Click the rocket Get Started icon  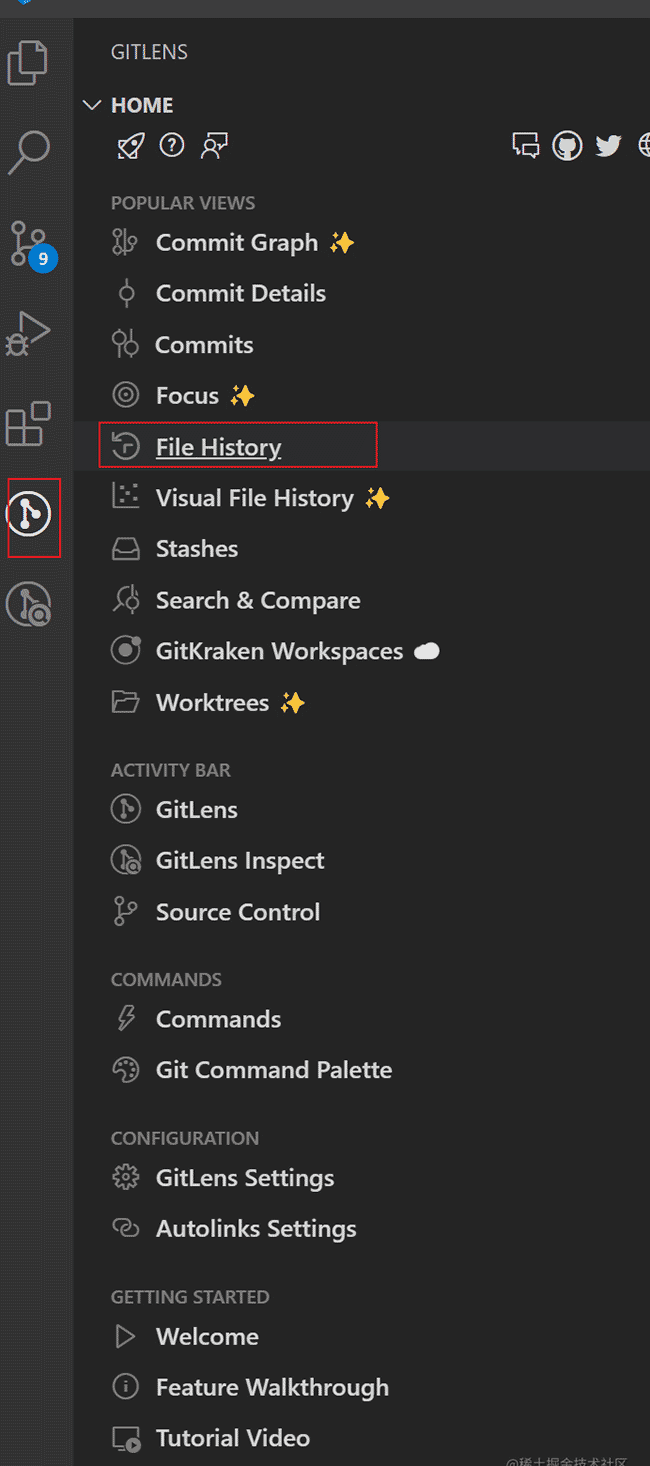point(130,147)
